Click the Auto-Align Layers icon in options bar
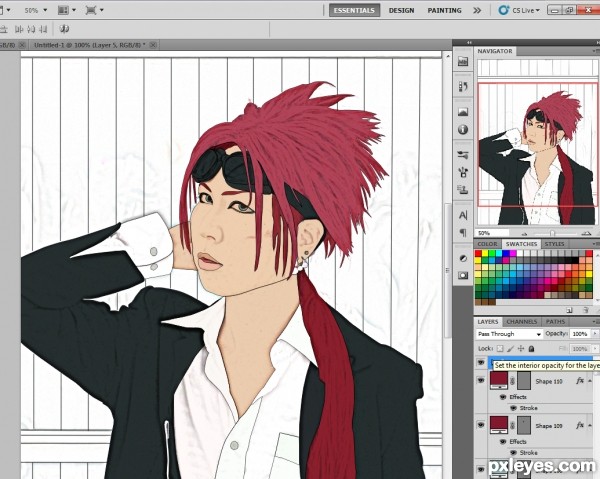 coord(65,29)
